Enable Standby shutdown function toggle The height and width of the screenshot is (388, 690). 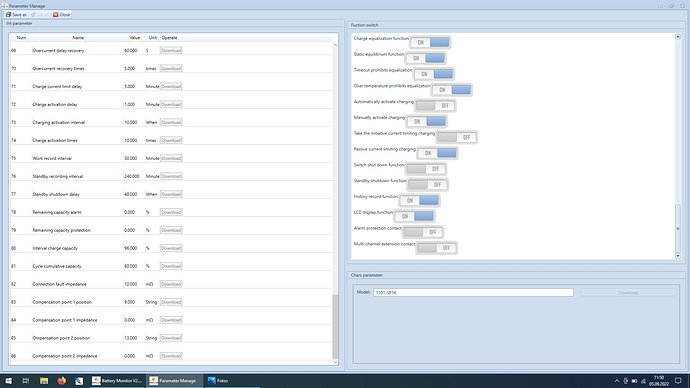[428, 185]
